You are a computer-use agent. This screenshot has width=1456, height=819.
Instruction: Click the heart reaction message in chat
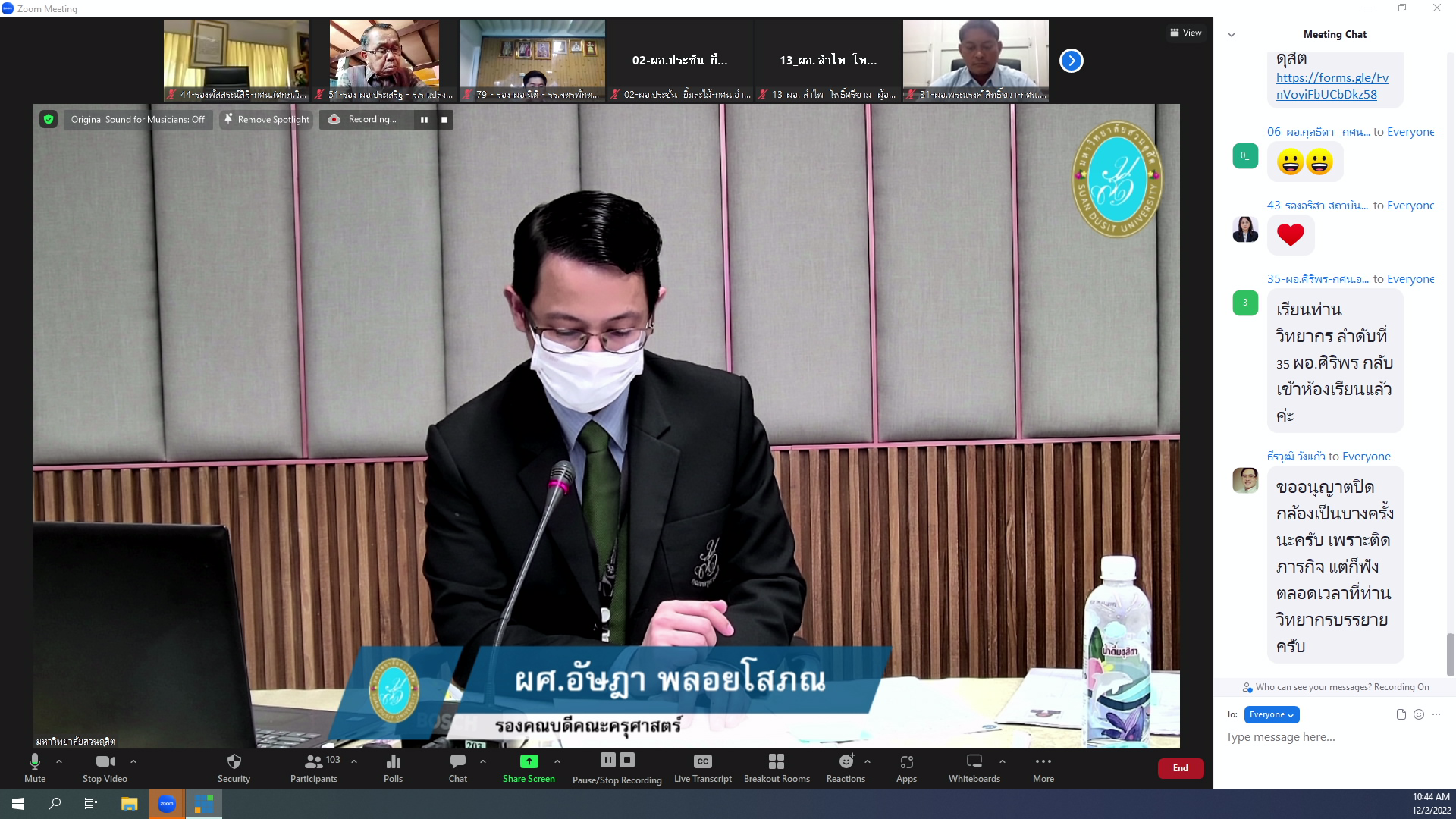tap(1291, 235)
